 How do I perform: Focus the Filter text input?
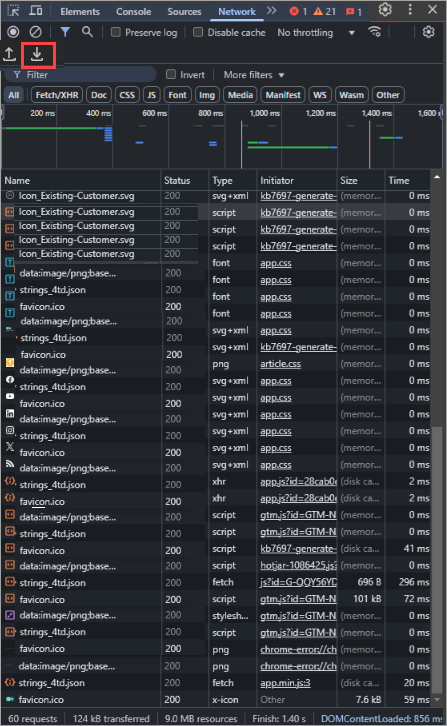pos(81,75)
